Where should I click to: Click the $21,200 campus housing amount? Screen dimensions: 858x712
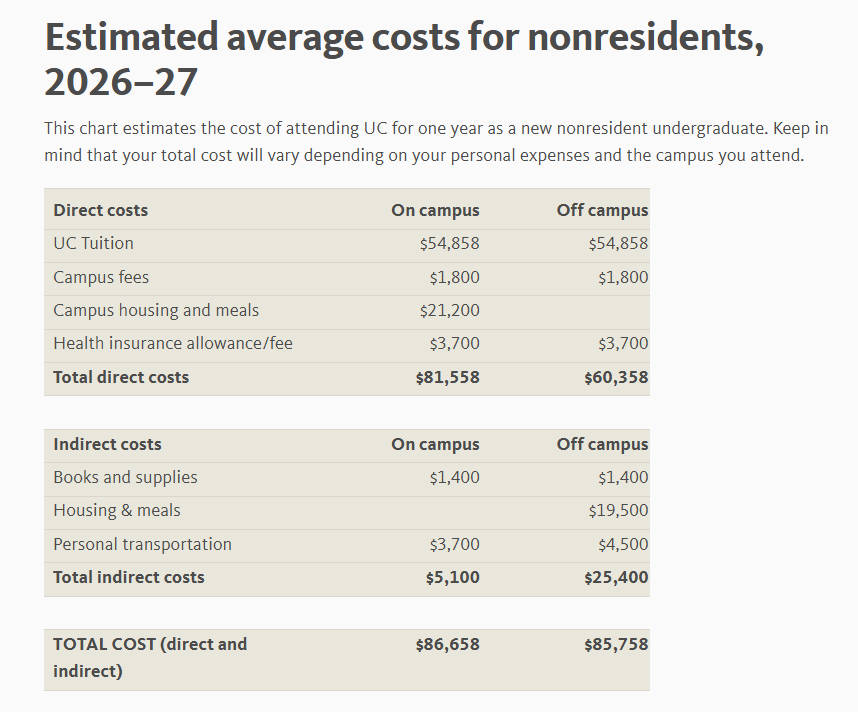coord(449,310)
